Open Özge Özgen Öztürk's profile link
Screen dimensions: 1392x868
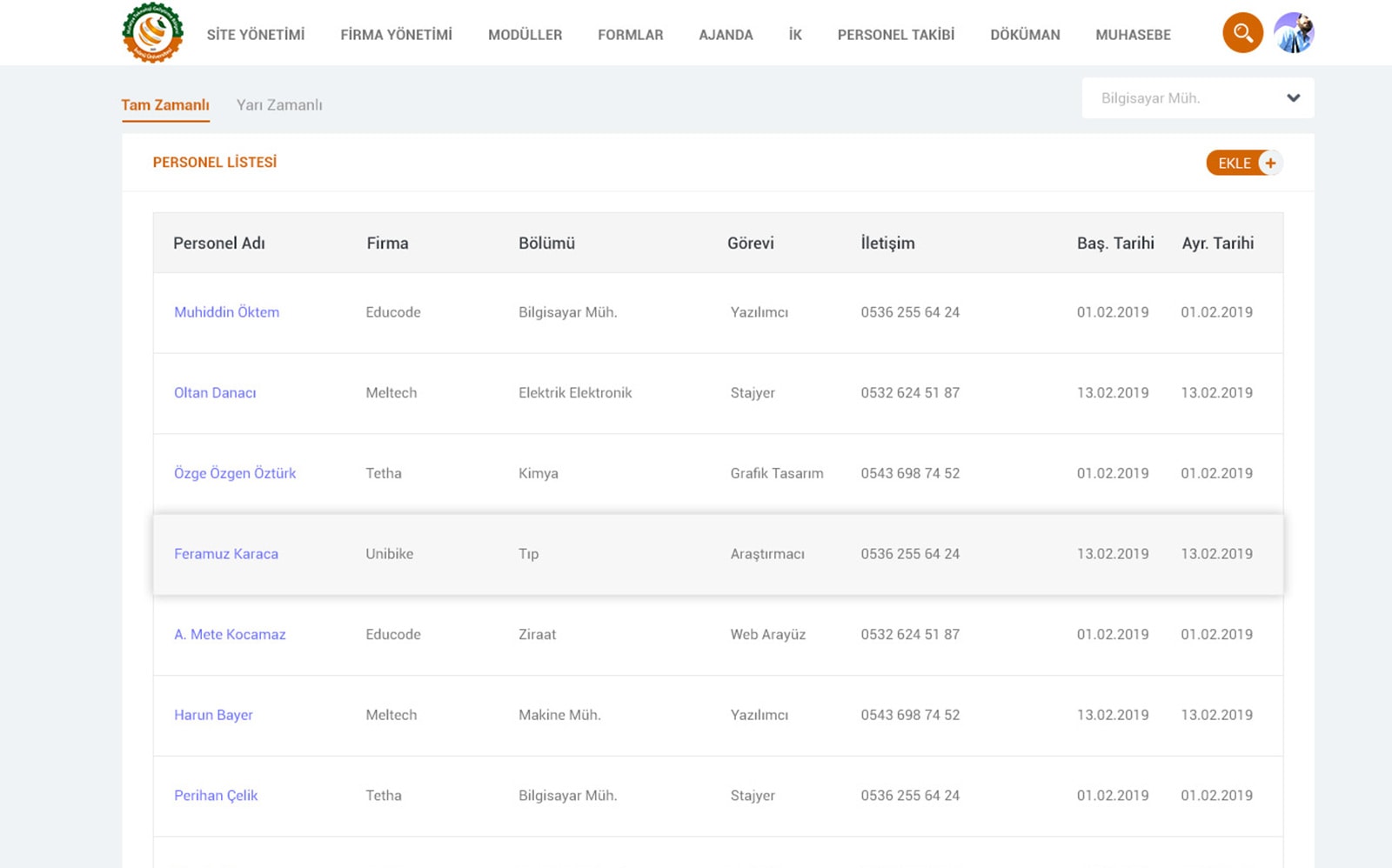[235, 473]
